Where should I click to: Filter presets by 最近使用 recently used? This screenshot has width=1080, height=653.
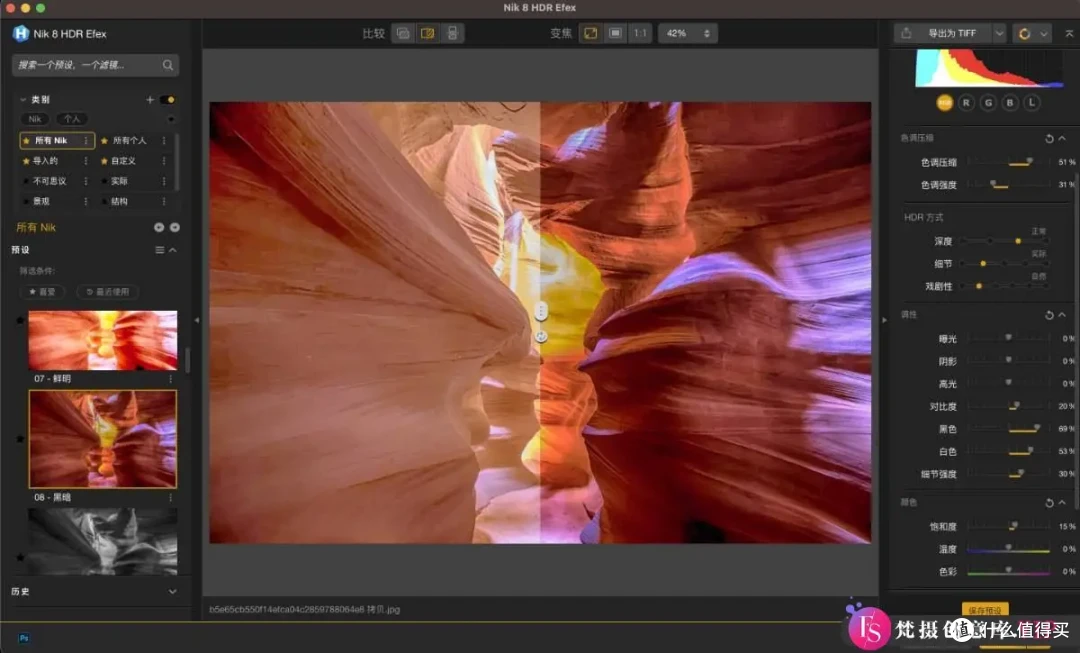point(108,292)
